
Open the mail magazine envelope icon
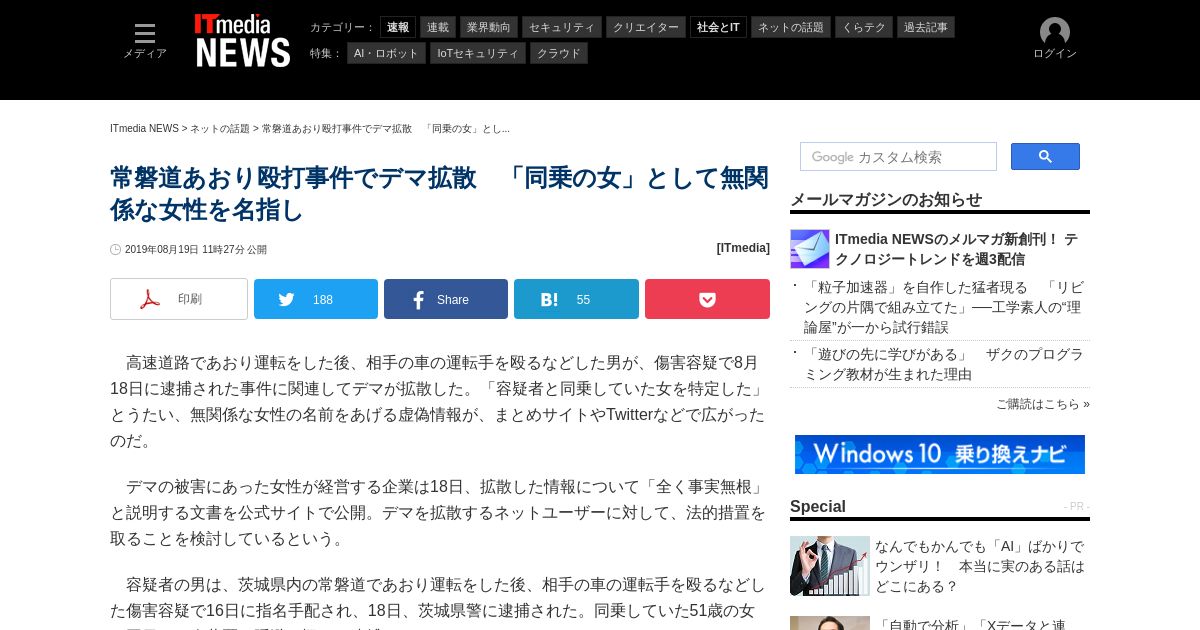pyautogui.click(x=810, y=249)
